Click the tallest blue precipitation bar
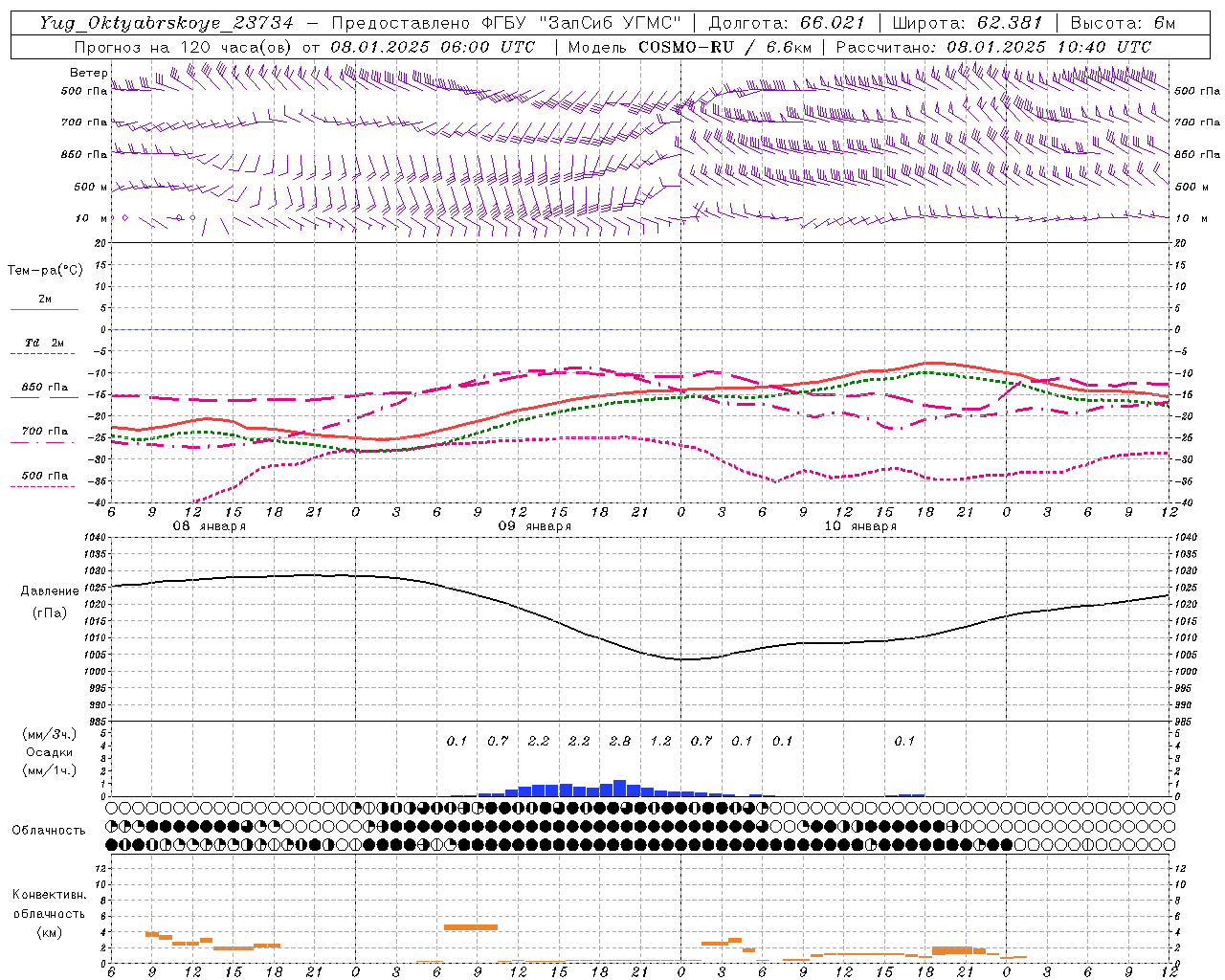This screenshot has width=1225, height=980. tap(619, 789)
